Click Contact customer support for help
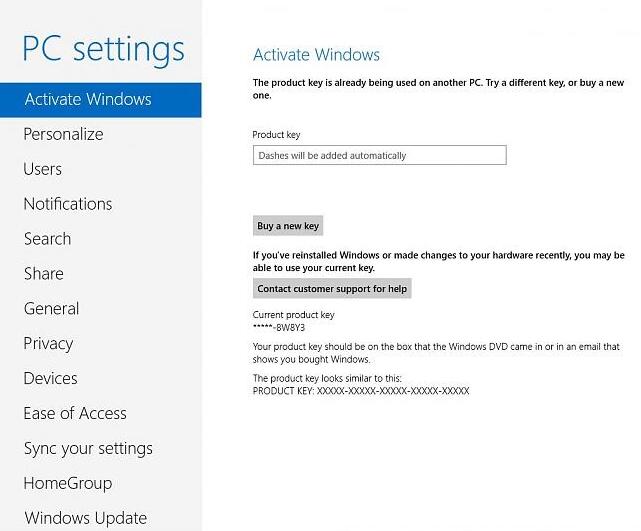This screenshot has width=641, height=531. coord(332,289)
